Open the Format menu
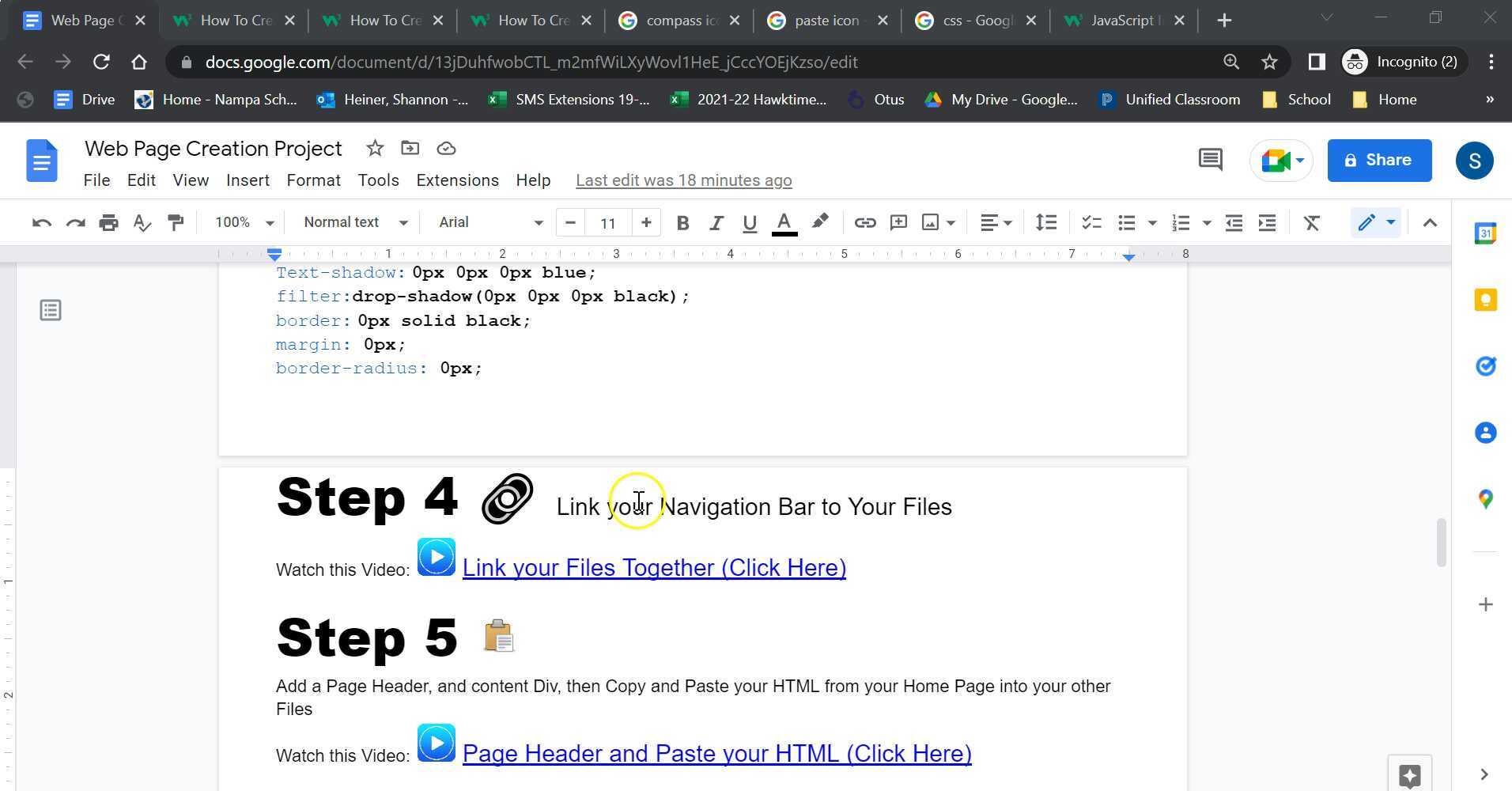Viewport: 1512px width, 791px height. [313, 180]
